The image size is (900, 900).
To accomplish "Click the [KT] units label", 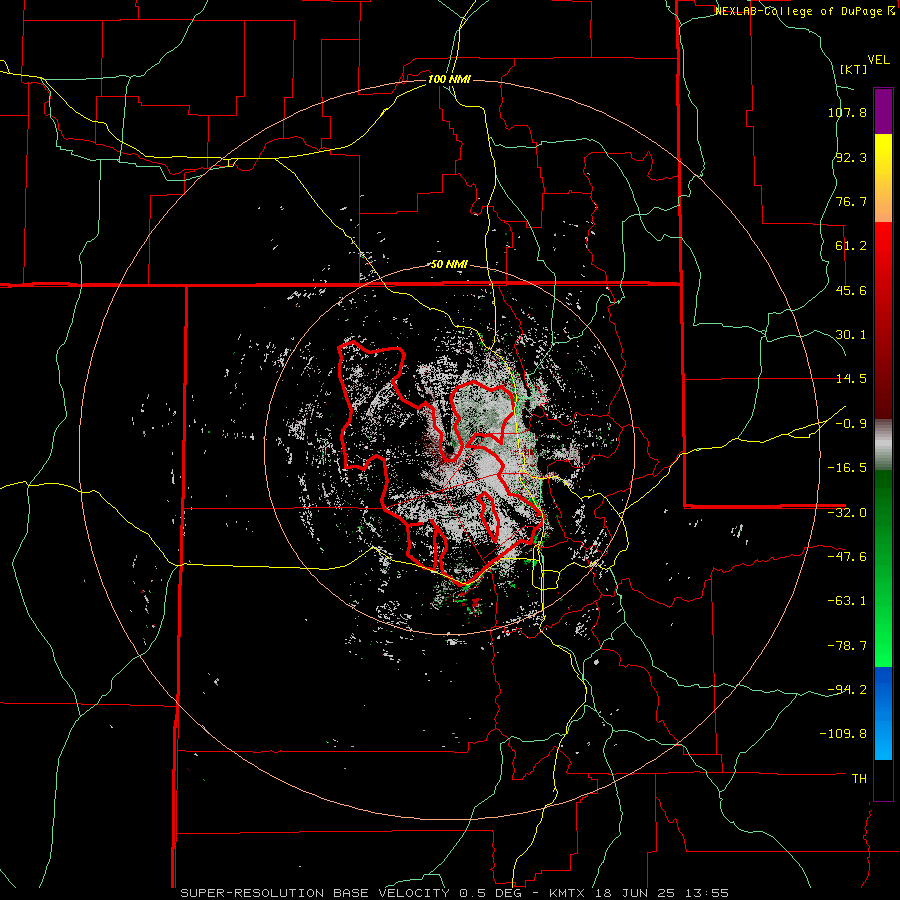I will [853, 69].
